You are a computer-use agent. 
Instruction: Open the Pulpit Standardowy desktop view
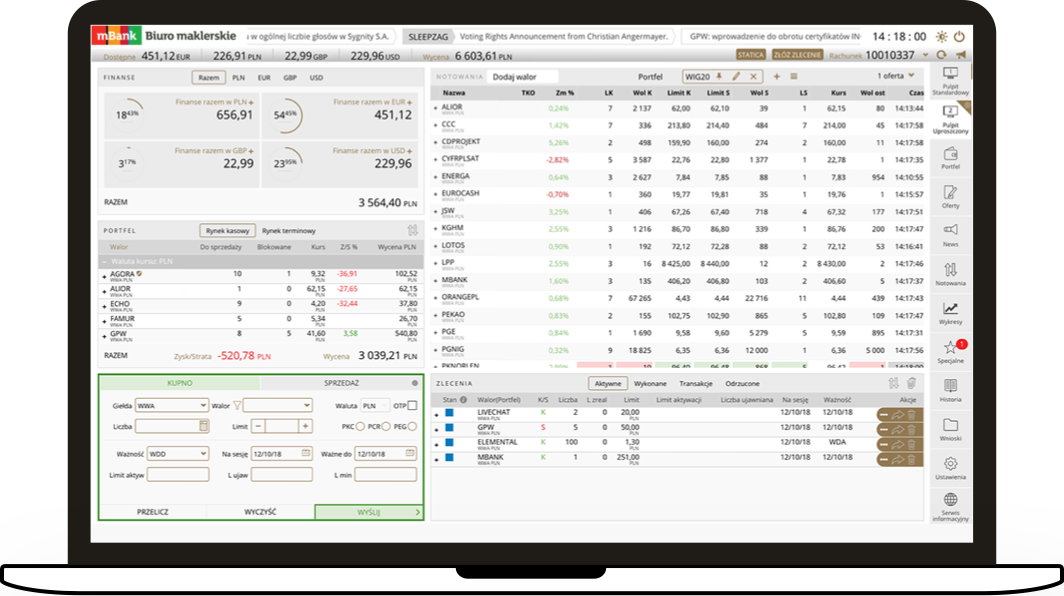(x=950, y=81)
